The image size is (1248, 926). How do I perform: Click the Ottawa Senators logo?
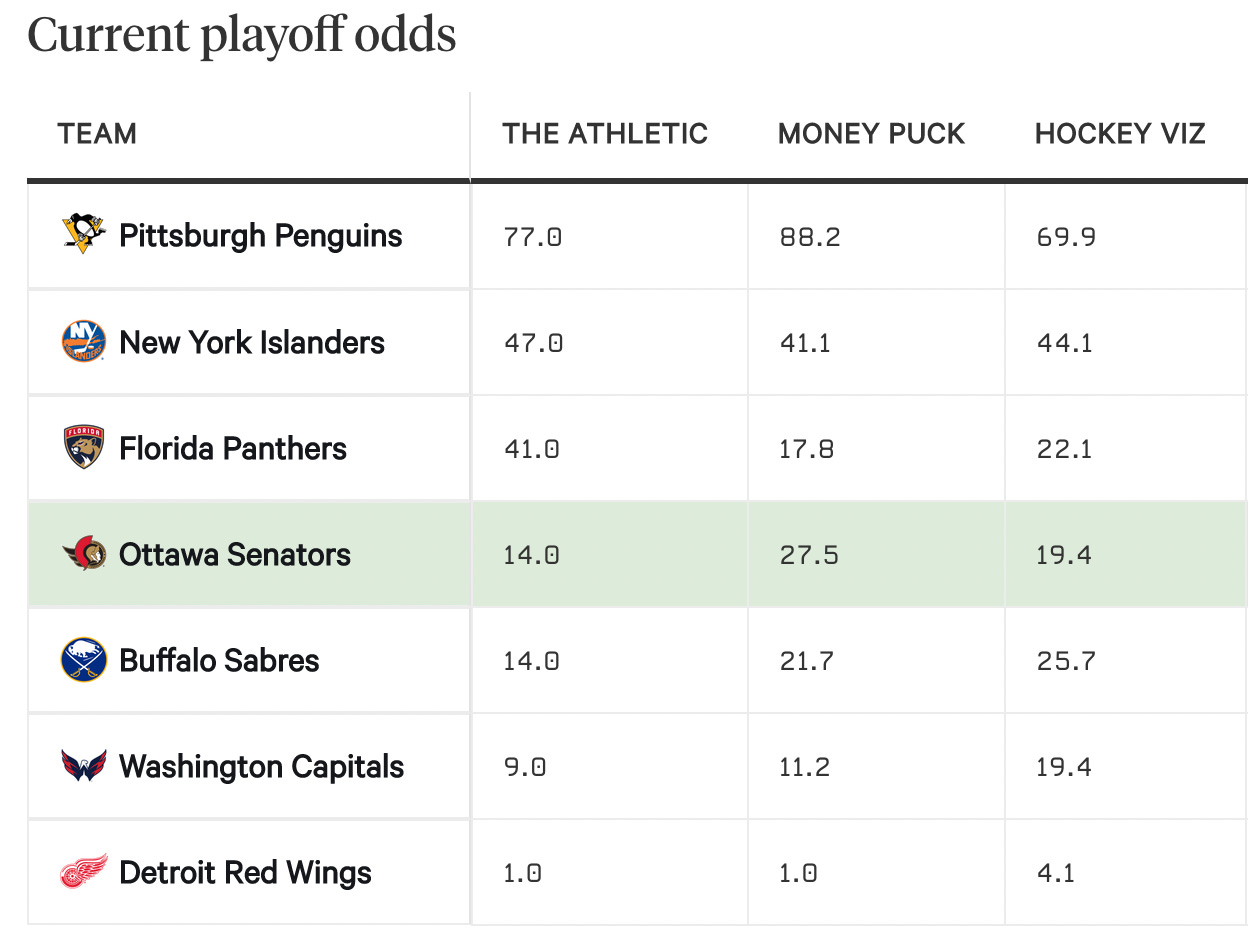[x=84, y=554]
